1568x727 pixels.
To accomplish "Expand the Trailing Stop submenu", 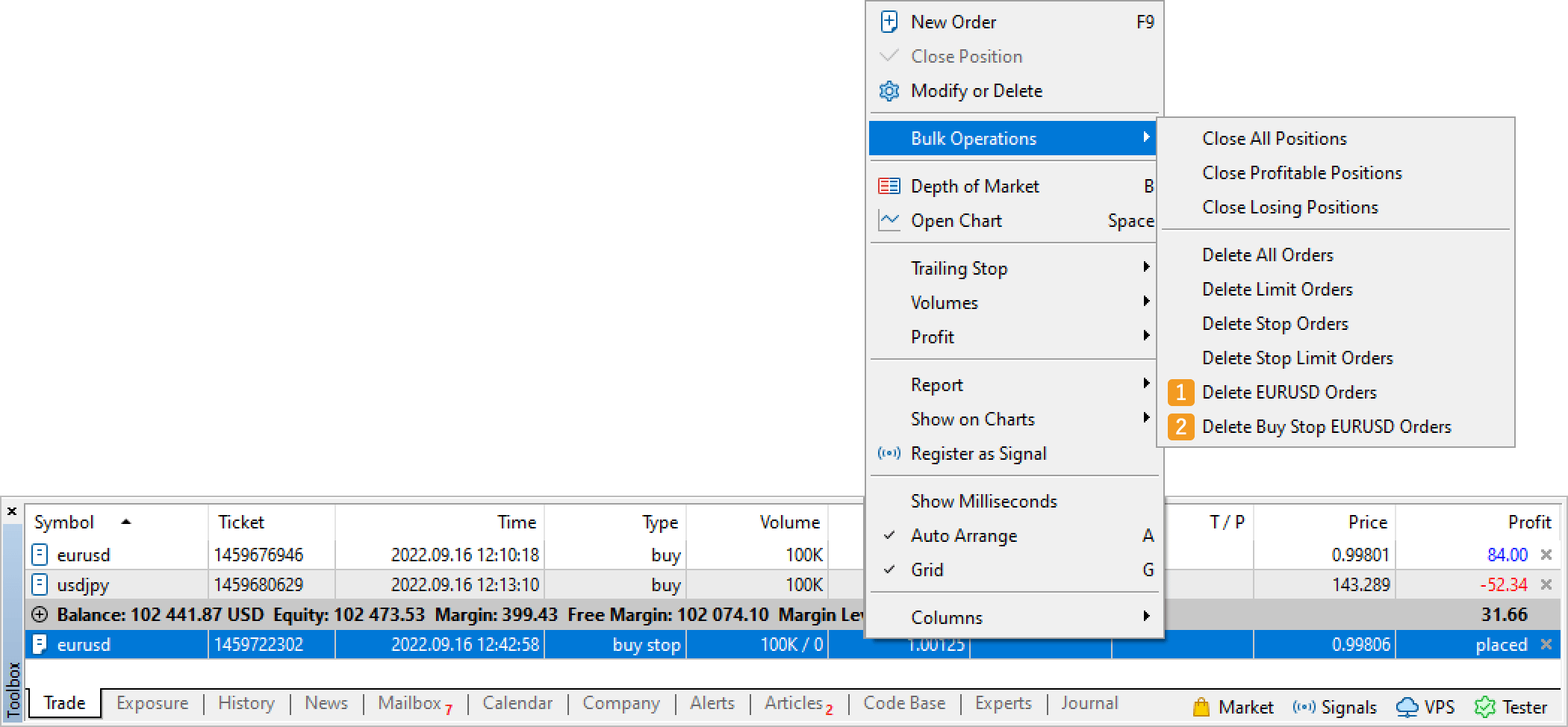I will 959,269.
